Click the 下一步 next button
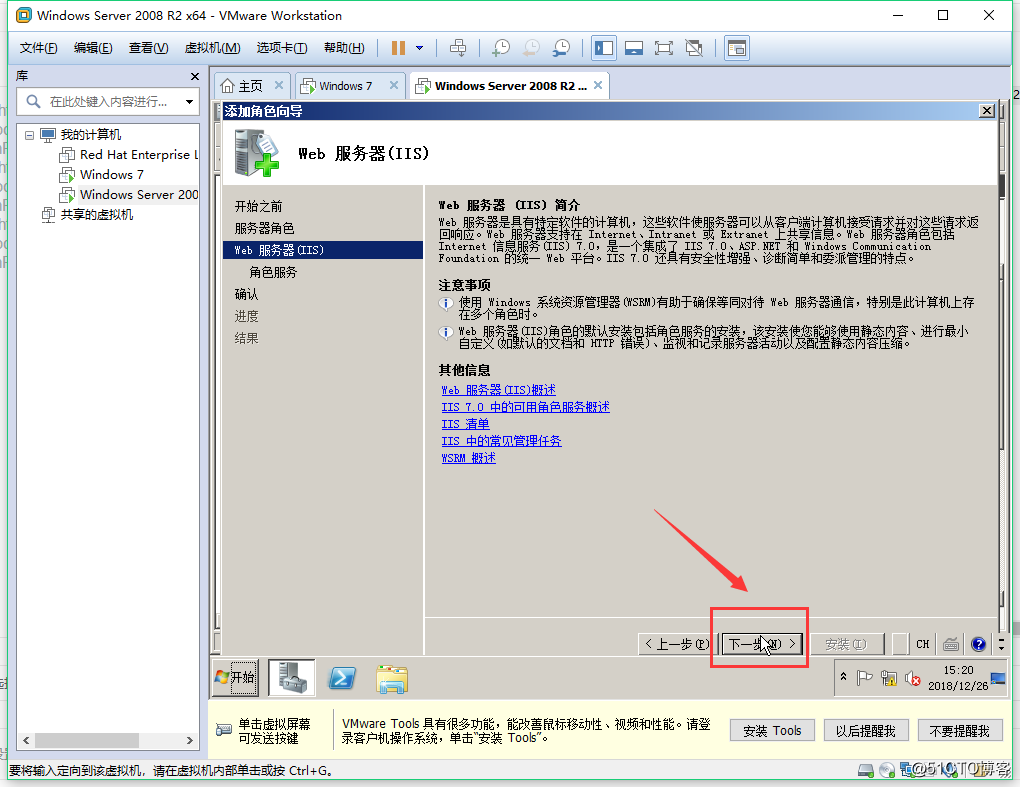The image size is (1020, 787). (x=762, y=644)
